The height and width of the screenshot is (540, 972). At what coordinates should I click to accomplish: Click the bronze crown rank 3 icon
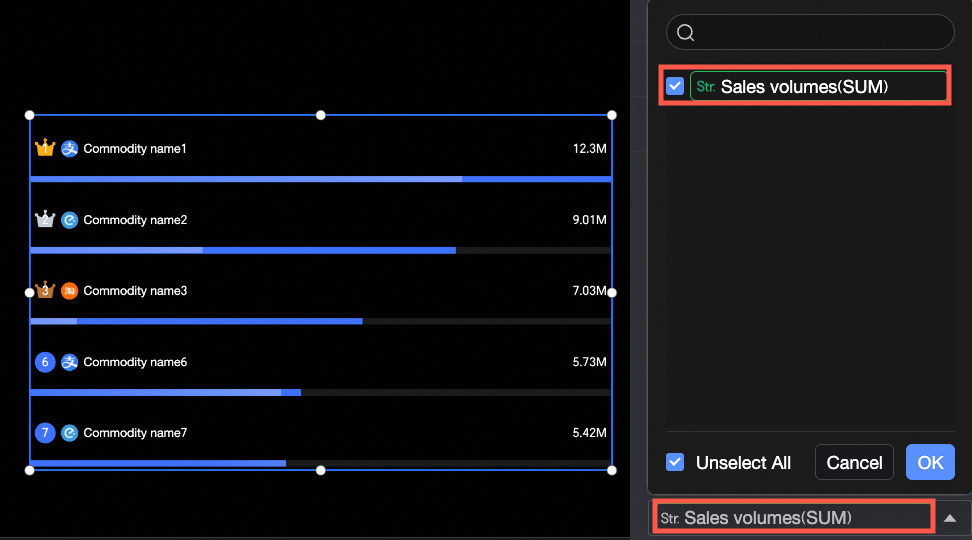(45, 290)
